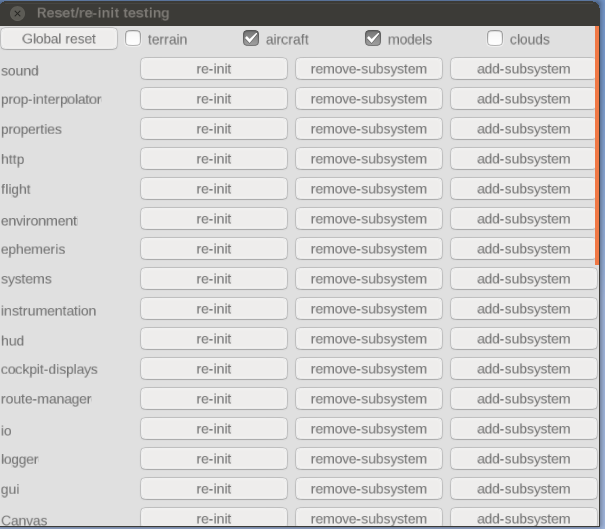Remove the systems subsystem
605x529 pixels.
point(369,279)
